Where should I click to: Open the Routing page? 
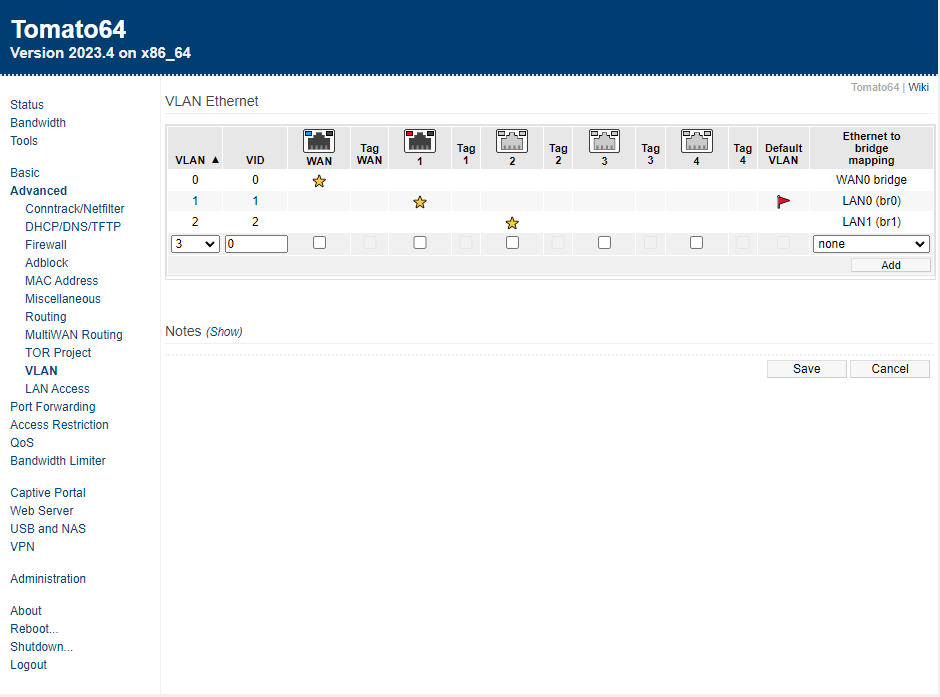click(x=46, y=317)
